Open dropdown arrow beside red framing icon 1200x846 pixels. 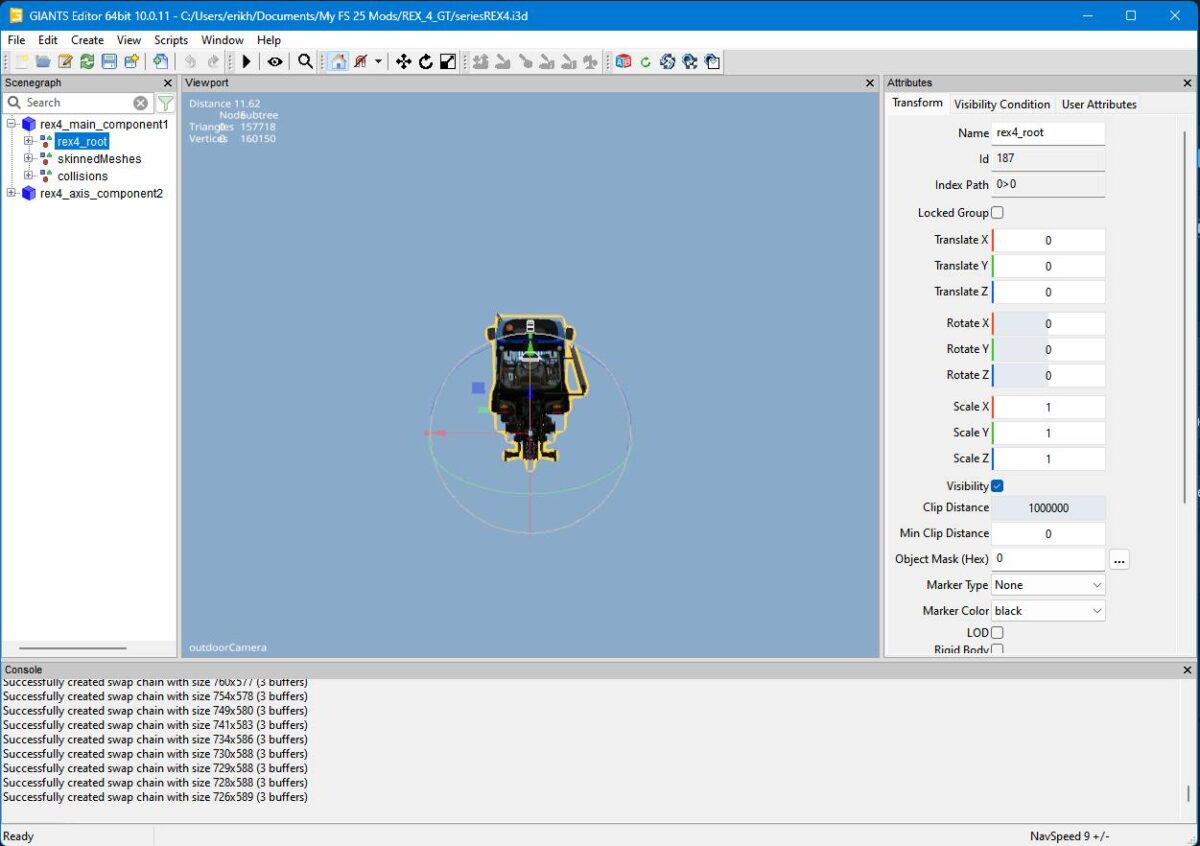378,62
